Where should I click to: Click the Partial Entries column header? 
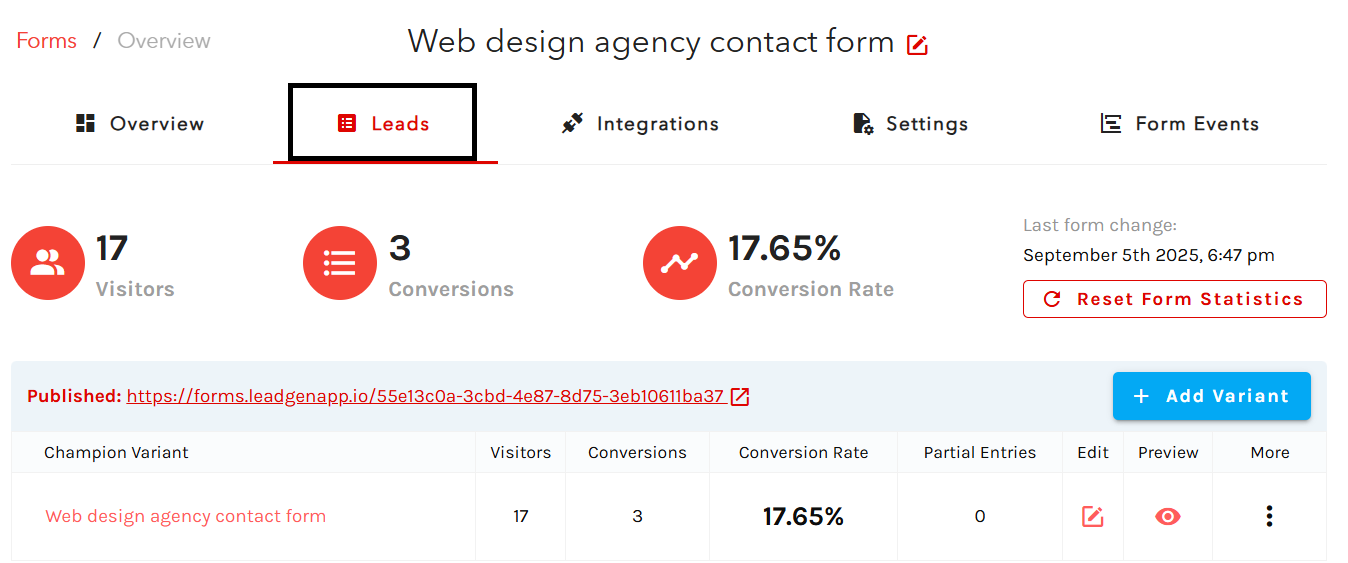(979, 453)
